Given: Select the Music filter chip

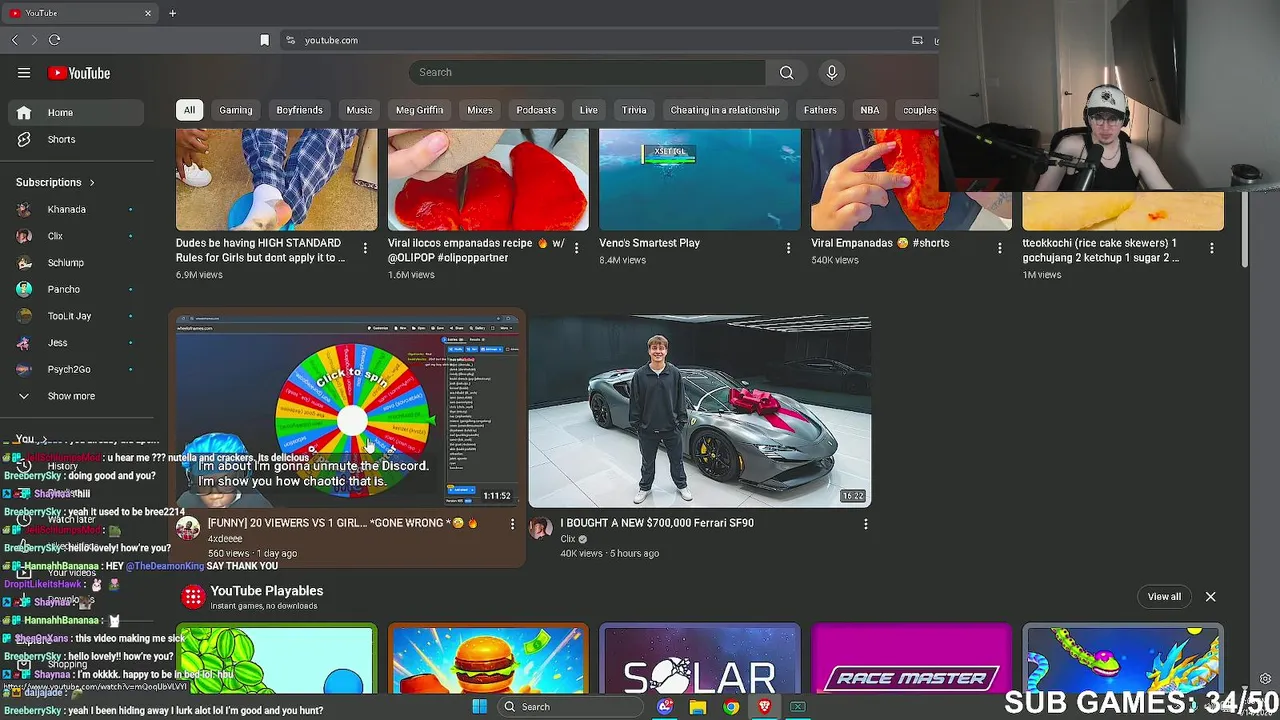Looking at the screenshot, I should [359, 110].
